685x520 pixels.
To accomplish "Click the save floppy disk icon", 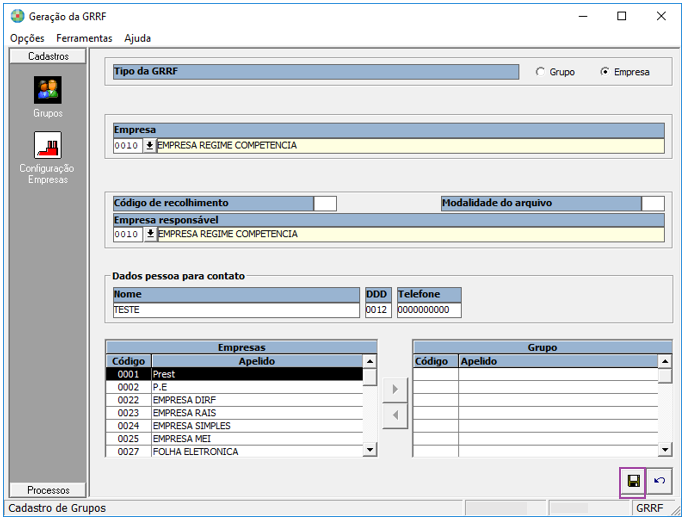I will pyautogui.click(x=633, y=482).
